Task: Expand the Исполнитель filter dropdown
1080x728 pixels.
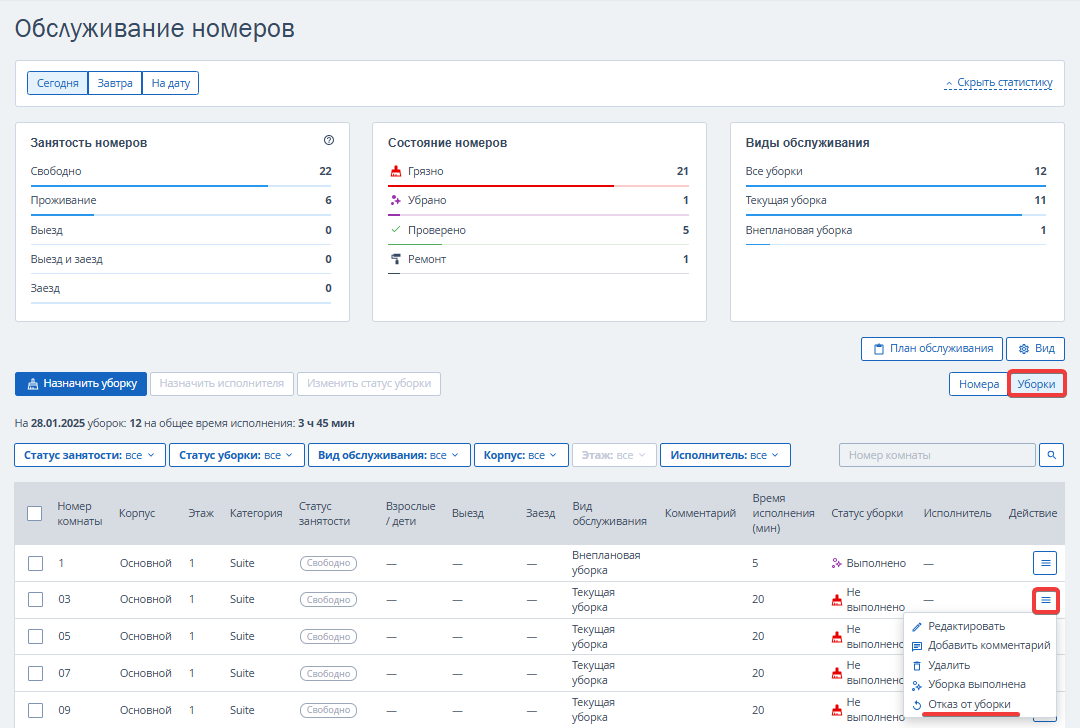Action: [725, 455]
